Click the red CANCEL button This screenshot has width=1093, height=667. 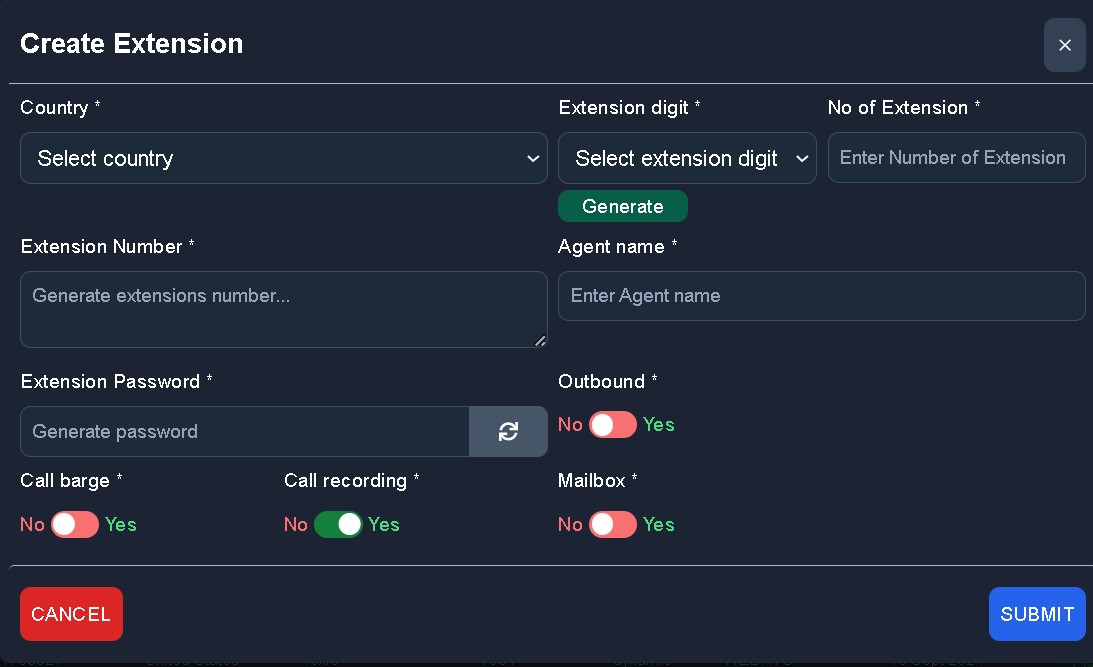[x=71, y=614]
